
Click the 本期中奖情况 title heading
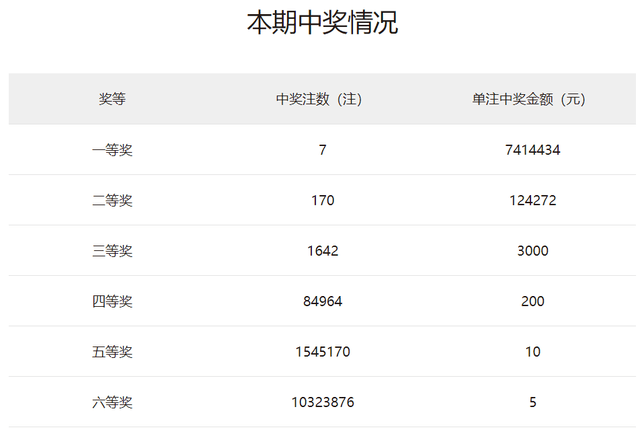tap(322, 23)
